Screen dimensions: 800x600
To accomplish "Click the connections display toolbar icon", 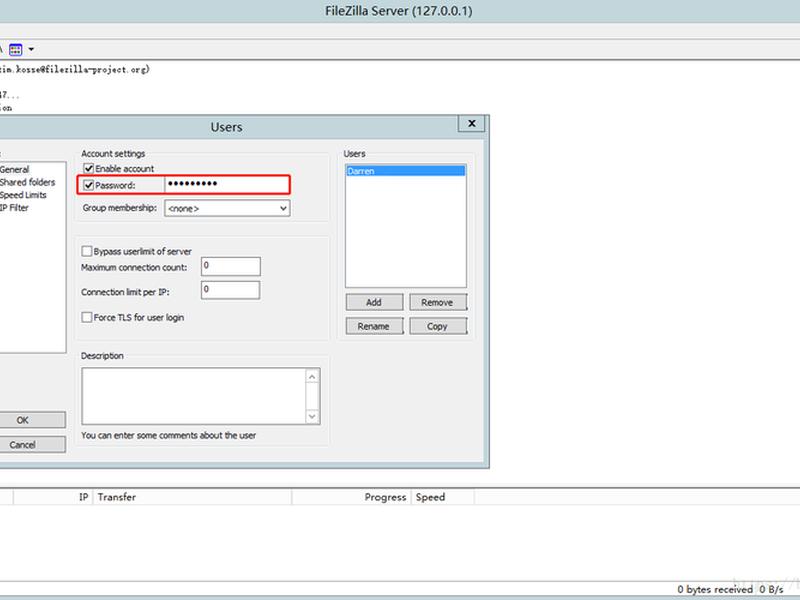I will [16, 49].
